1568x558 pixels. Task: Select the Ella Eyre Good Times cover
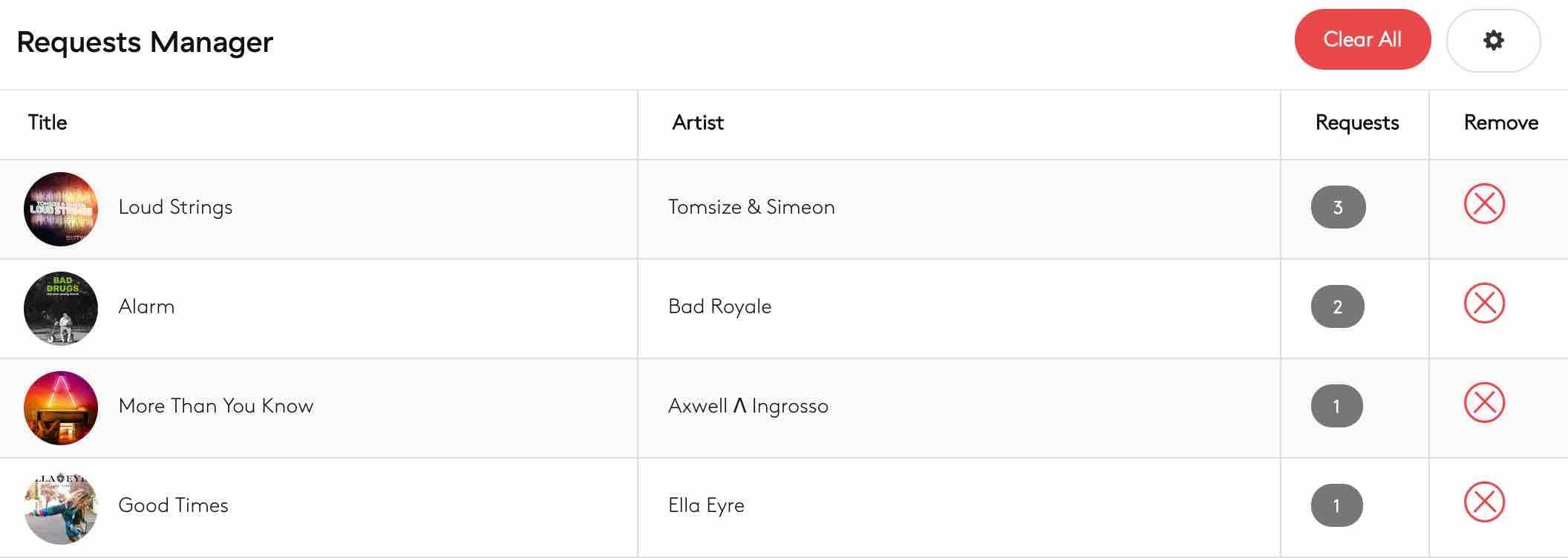point(61,507)
